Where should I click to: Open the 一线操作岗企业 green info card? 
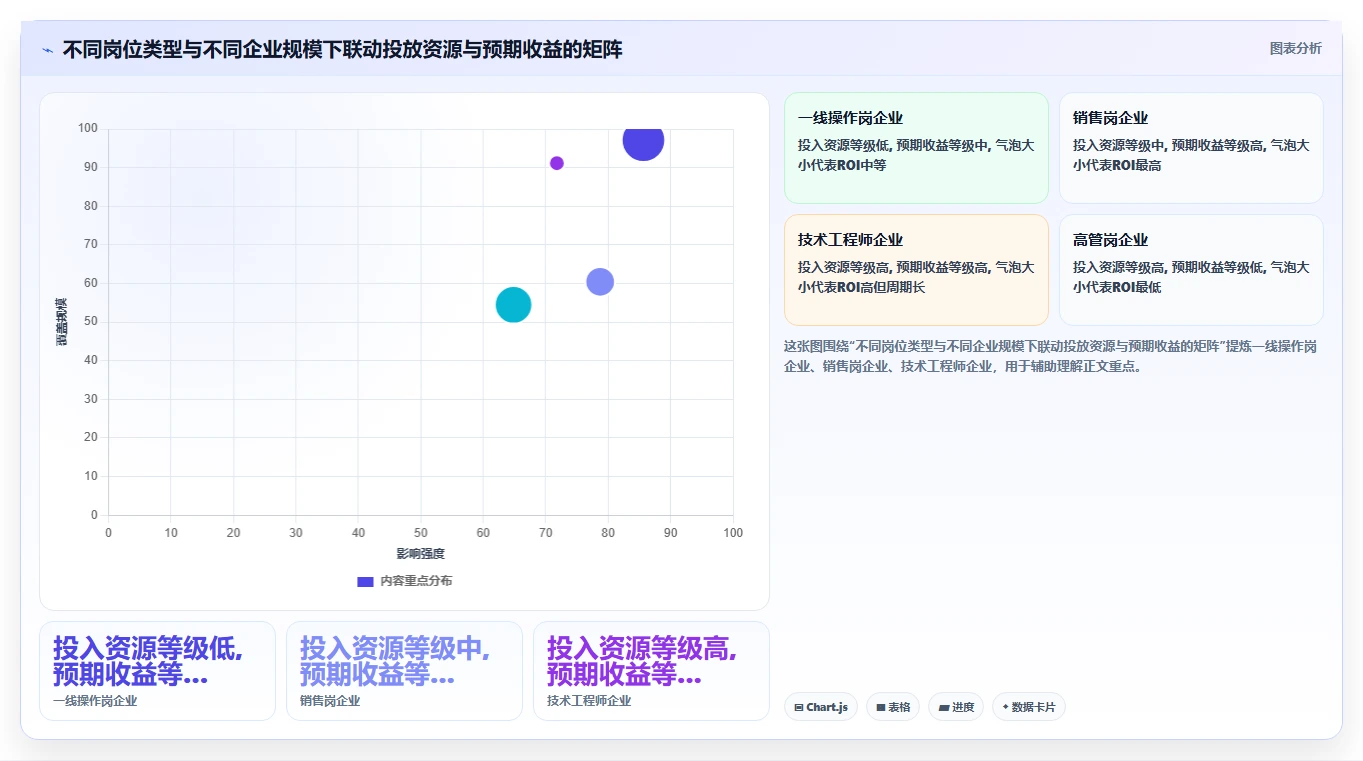pos(916,148)
